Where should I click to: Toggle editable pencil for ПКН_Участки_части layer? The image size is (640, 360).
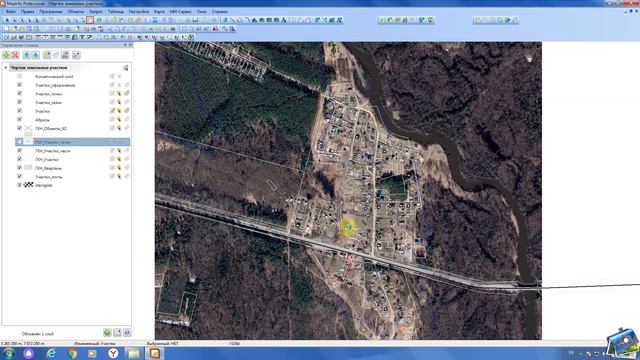point(112,151)
